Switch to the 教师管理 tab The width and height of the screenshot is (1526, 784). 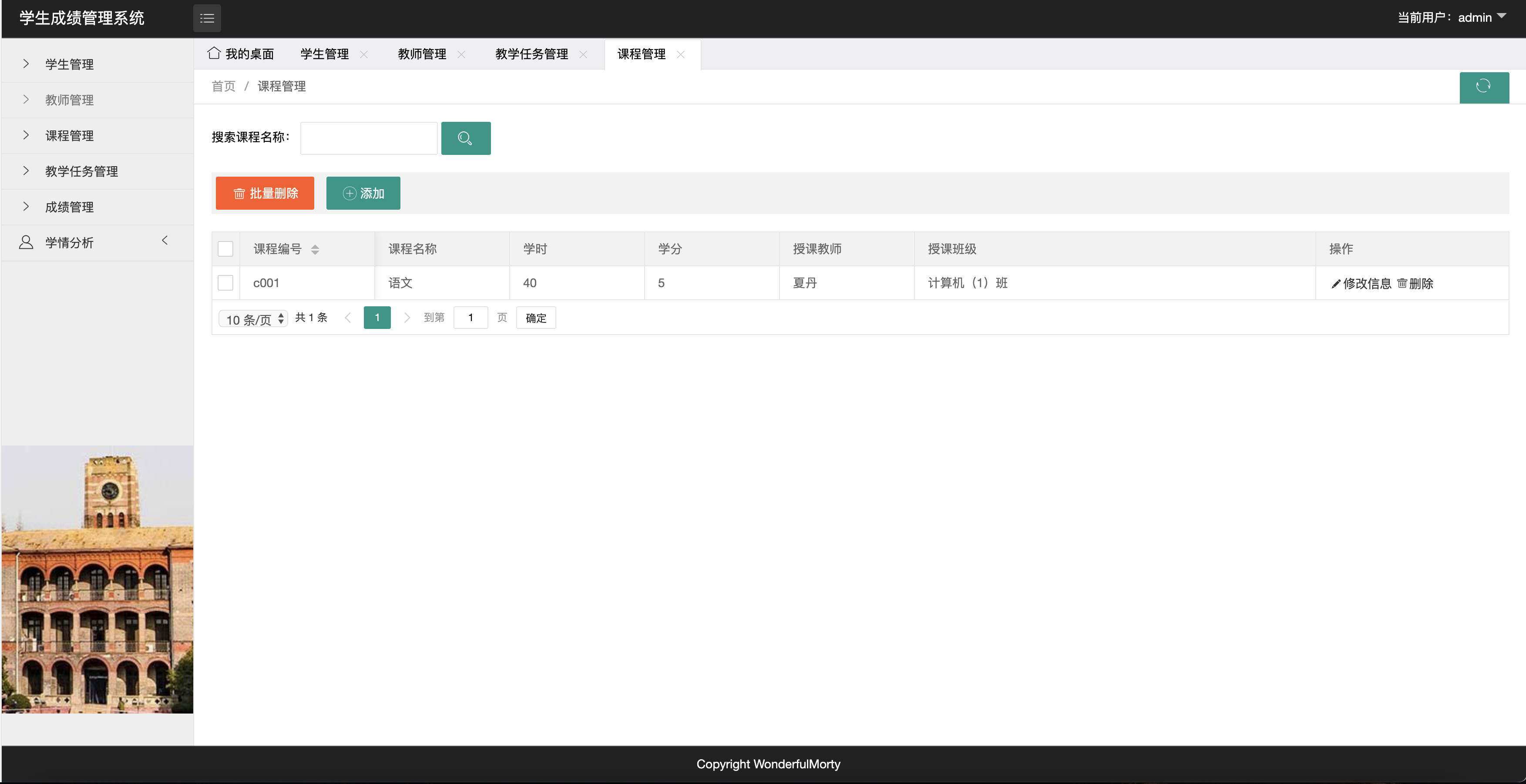point(422,54)
